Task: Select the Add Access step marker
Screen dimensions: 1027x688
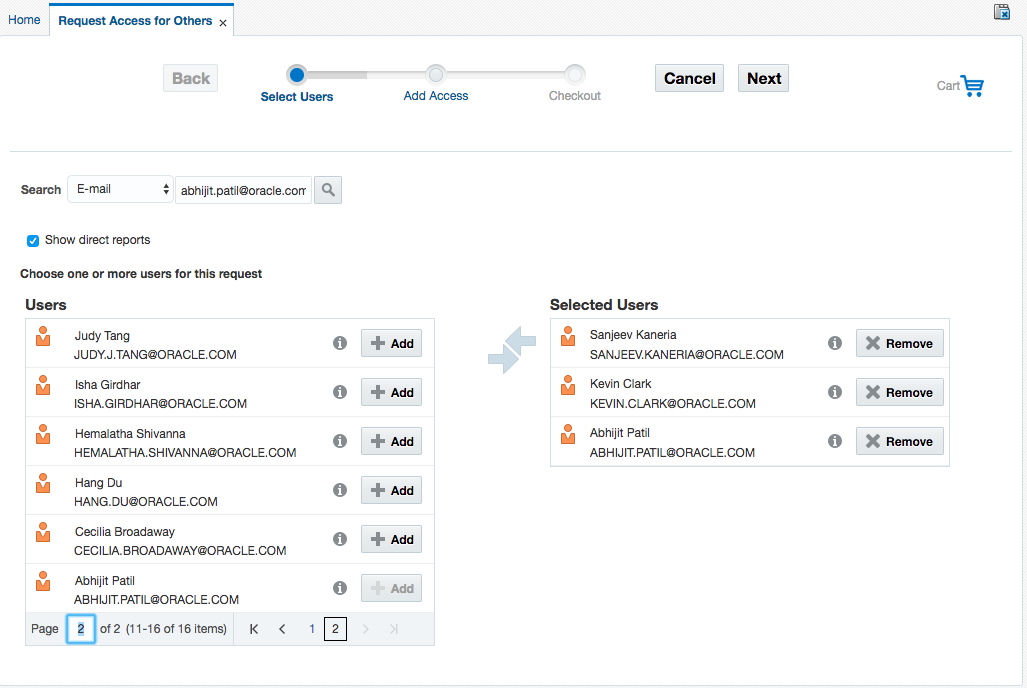Action: pyautogui.click(x=436, y=74)
